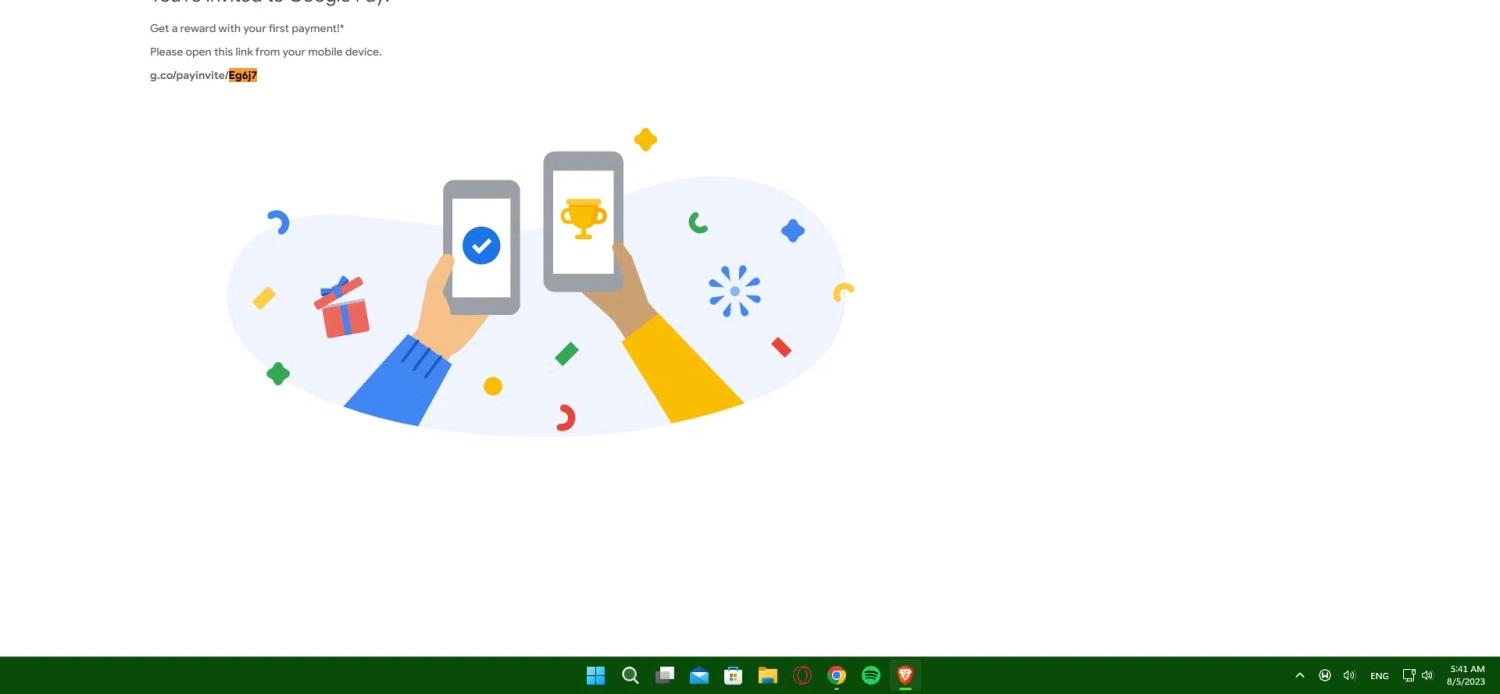Expand hidden system tray icons chevron
The image size is (1500, 694).
point(1300,675)
